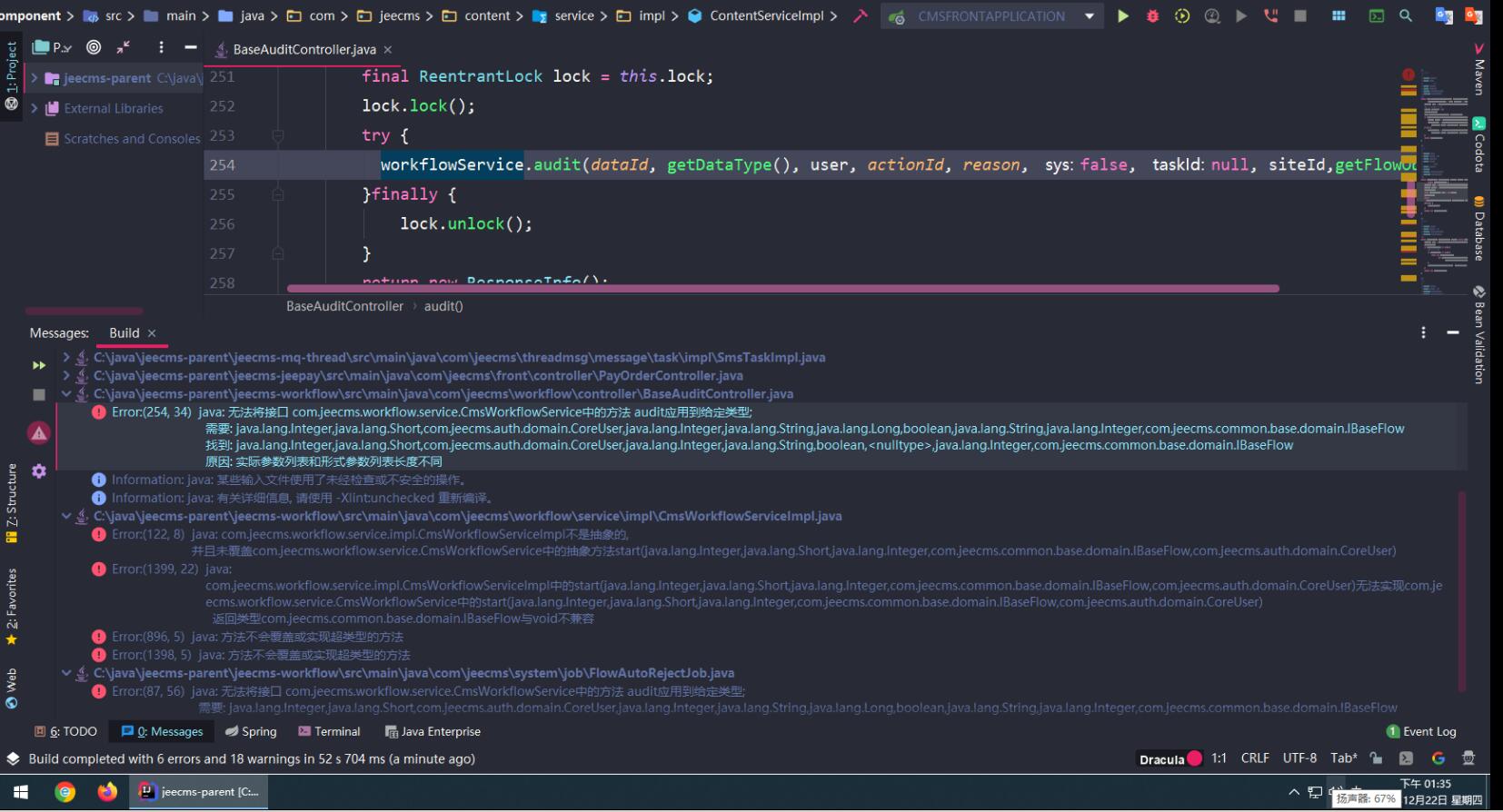
Task: Open the Event Log
Action: 1421,731
